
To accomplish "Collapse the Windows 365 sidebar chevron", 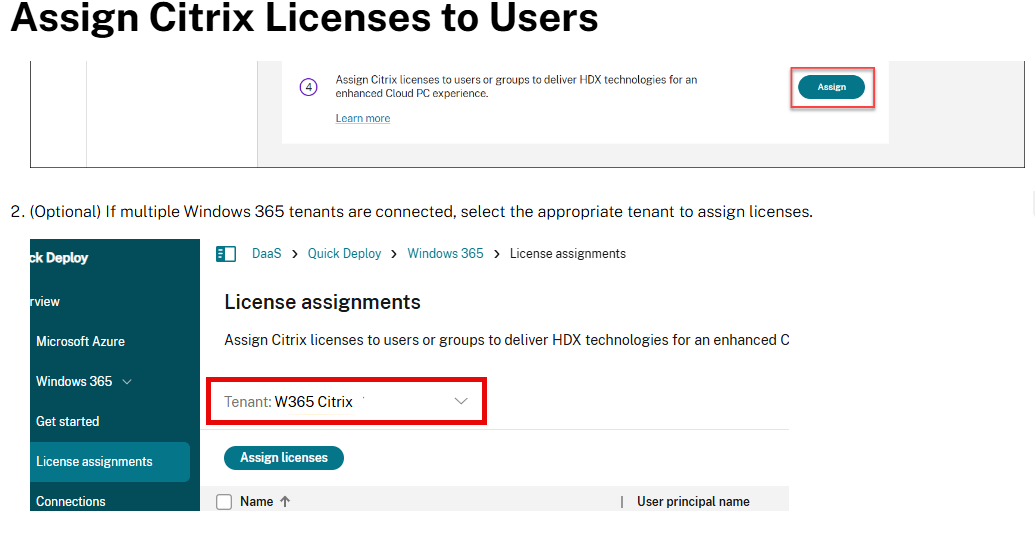I will (x=127, y=382).
